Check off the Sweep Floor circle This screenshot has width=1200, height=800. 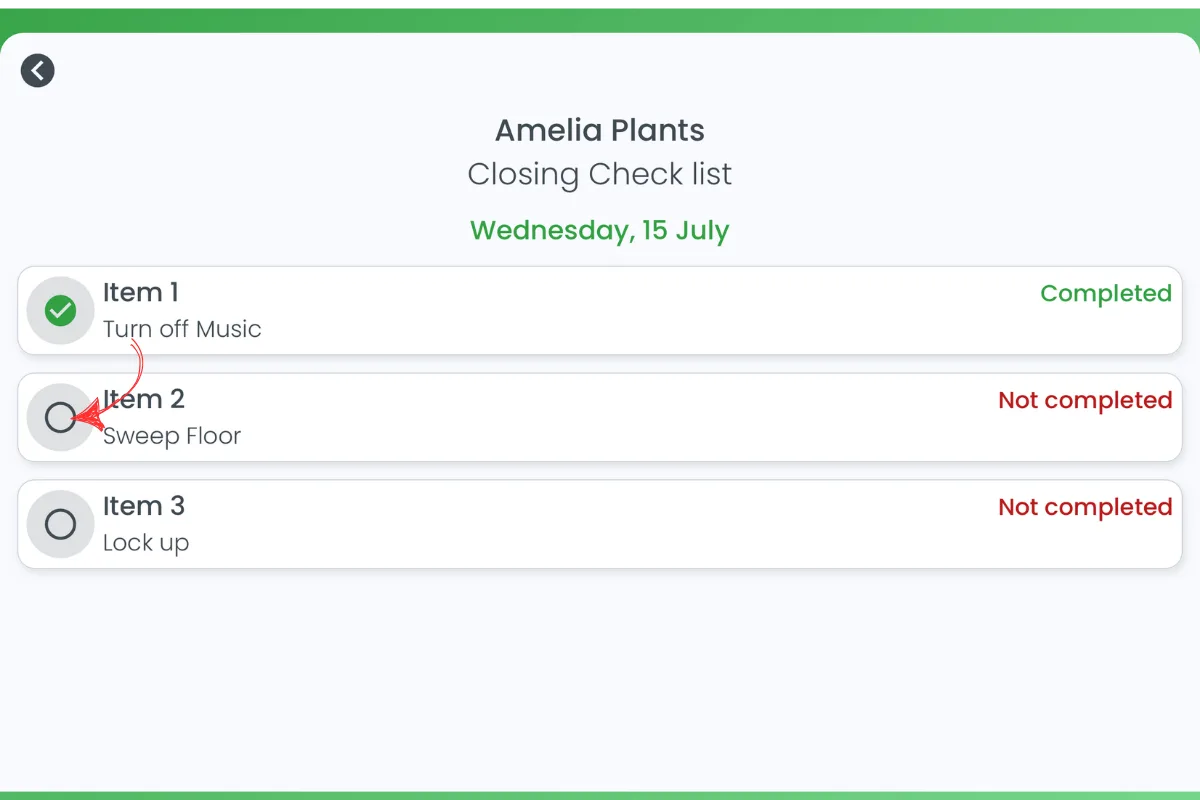61,418
